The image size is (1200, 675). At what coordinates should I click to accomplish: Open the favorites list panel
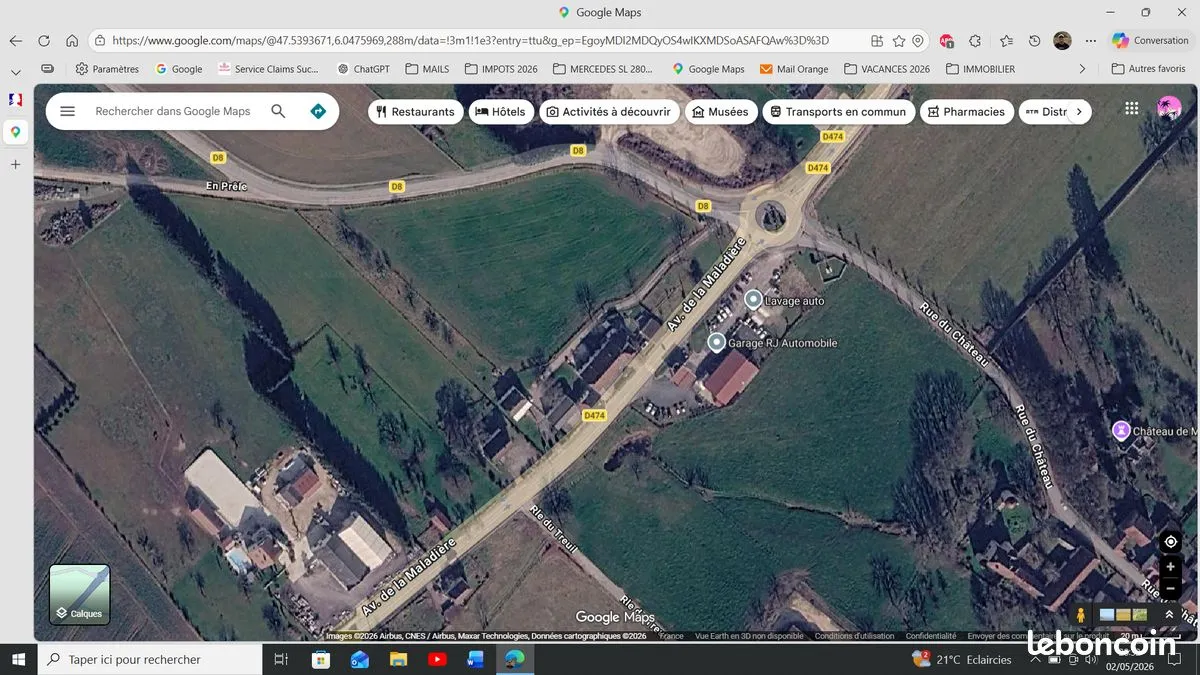tap(1006, 41)
